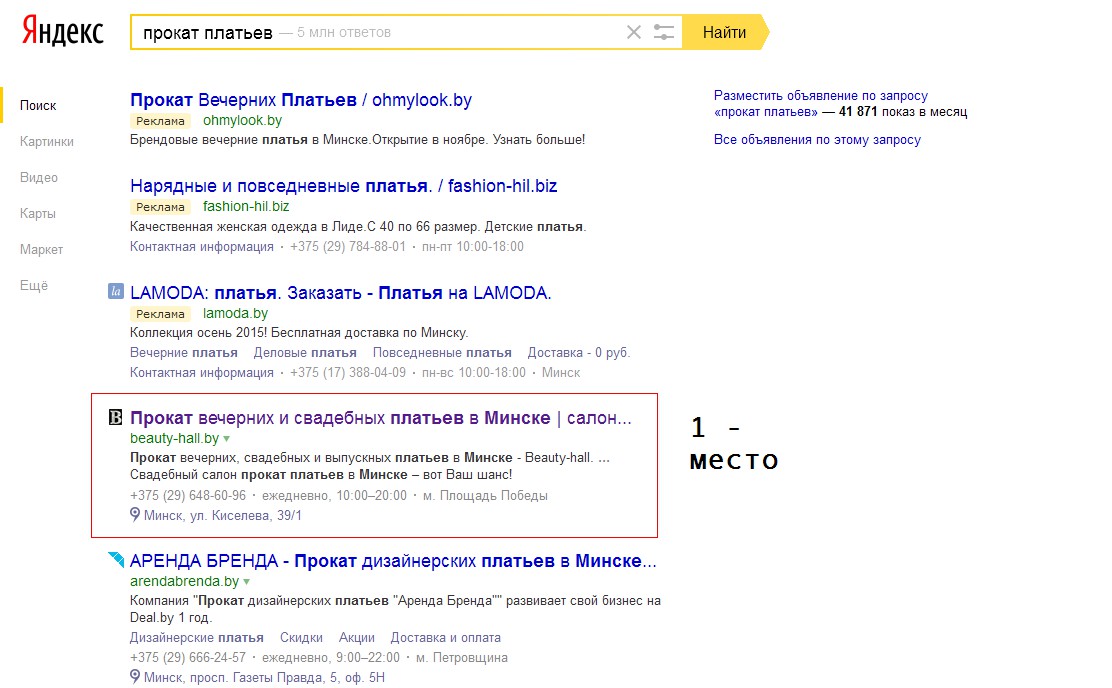Viewport: 1112px width, 688px height.
Task: Click phone number +375 (17) 388-04-09
Action: 348,372
